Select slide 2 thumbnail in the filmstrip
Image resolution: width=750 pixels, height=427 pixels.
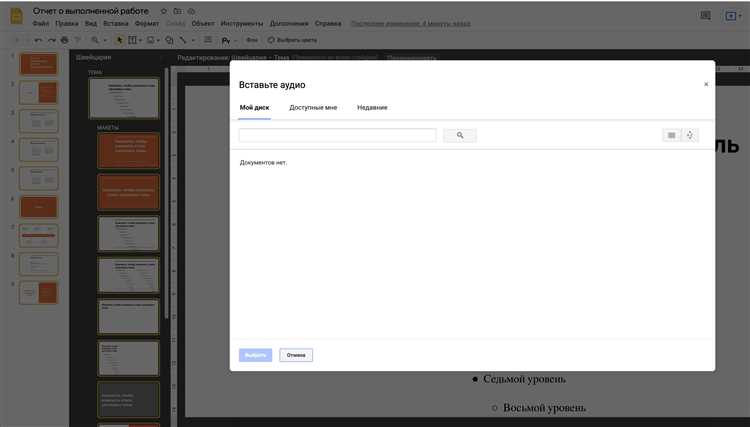tap(38, 93)
